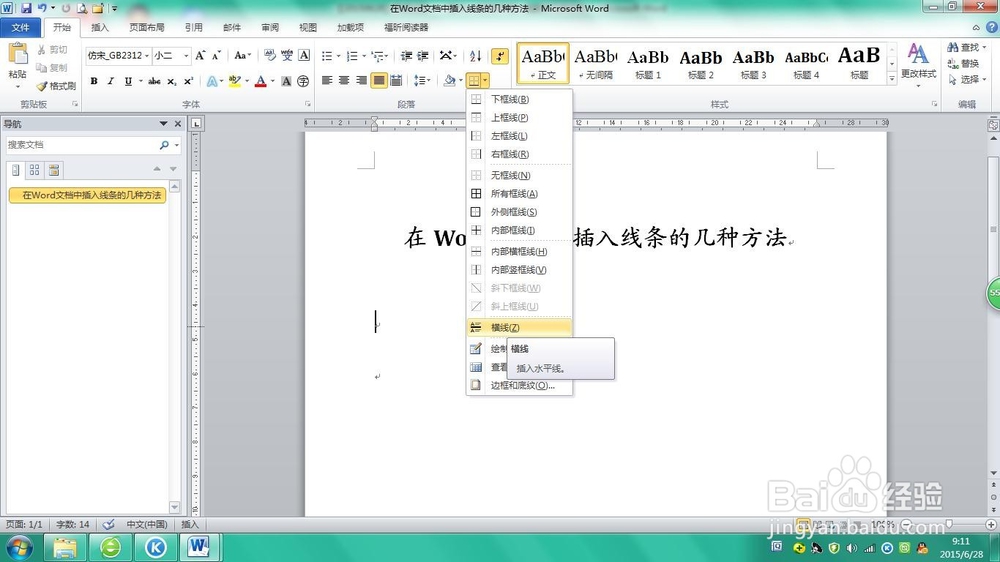
Task: Click the text effects icon
Action: 212,81
